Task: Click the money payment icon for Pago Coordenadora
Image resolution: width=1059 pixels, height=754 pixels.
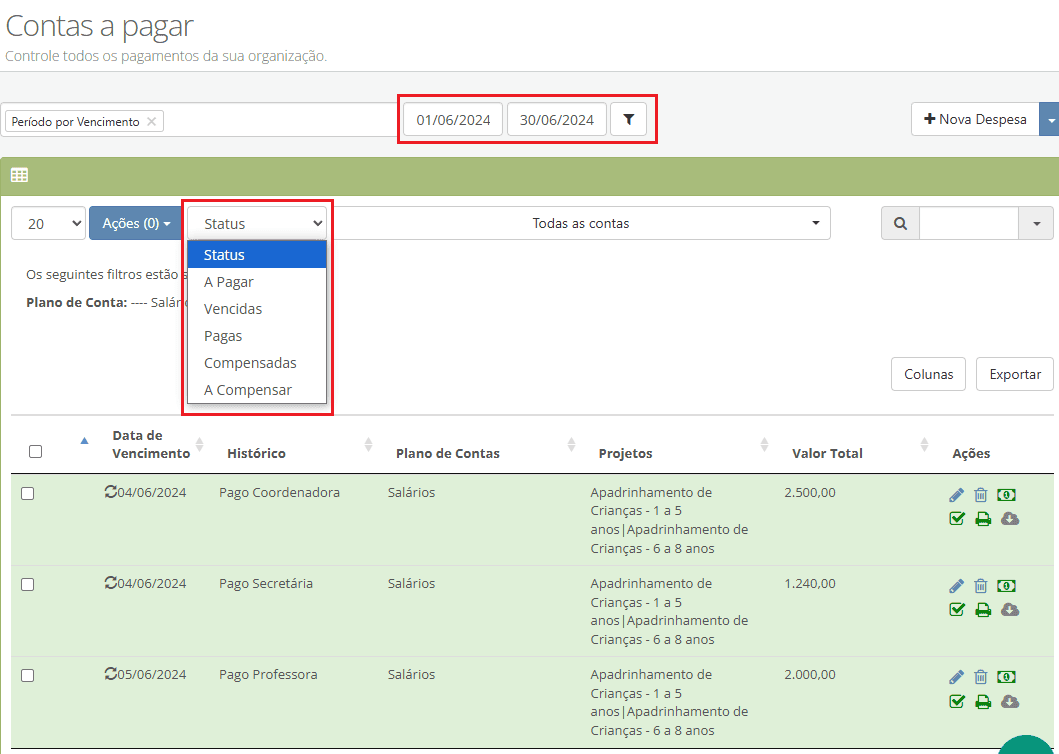Action: [x=1006, y=495]
